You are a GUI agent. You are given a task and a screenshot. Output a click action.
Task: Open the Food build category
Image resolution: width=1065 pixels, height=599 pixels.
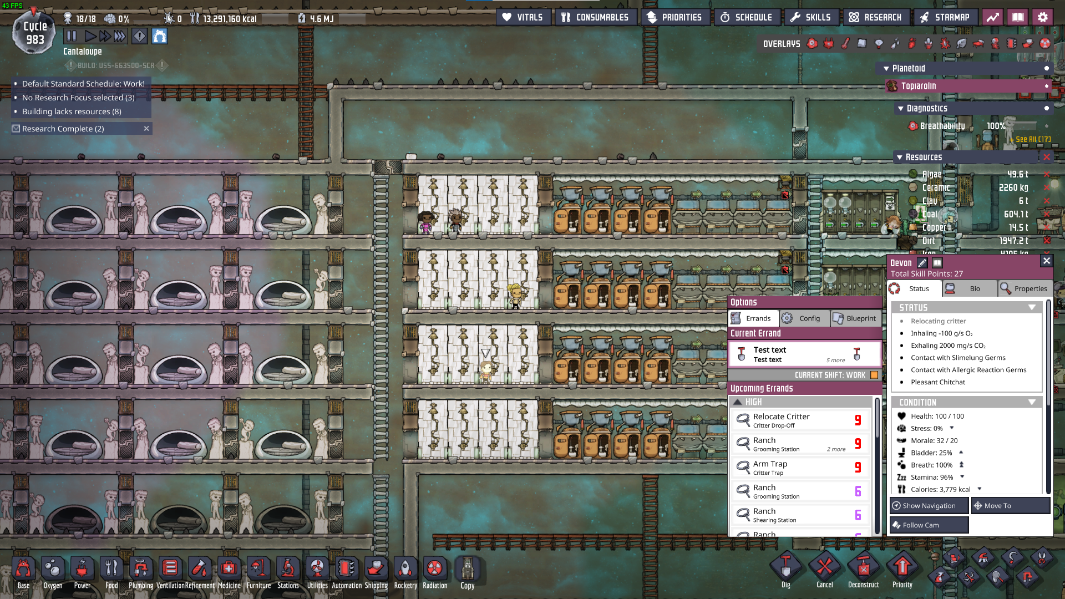pos(111,568)
